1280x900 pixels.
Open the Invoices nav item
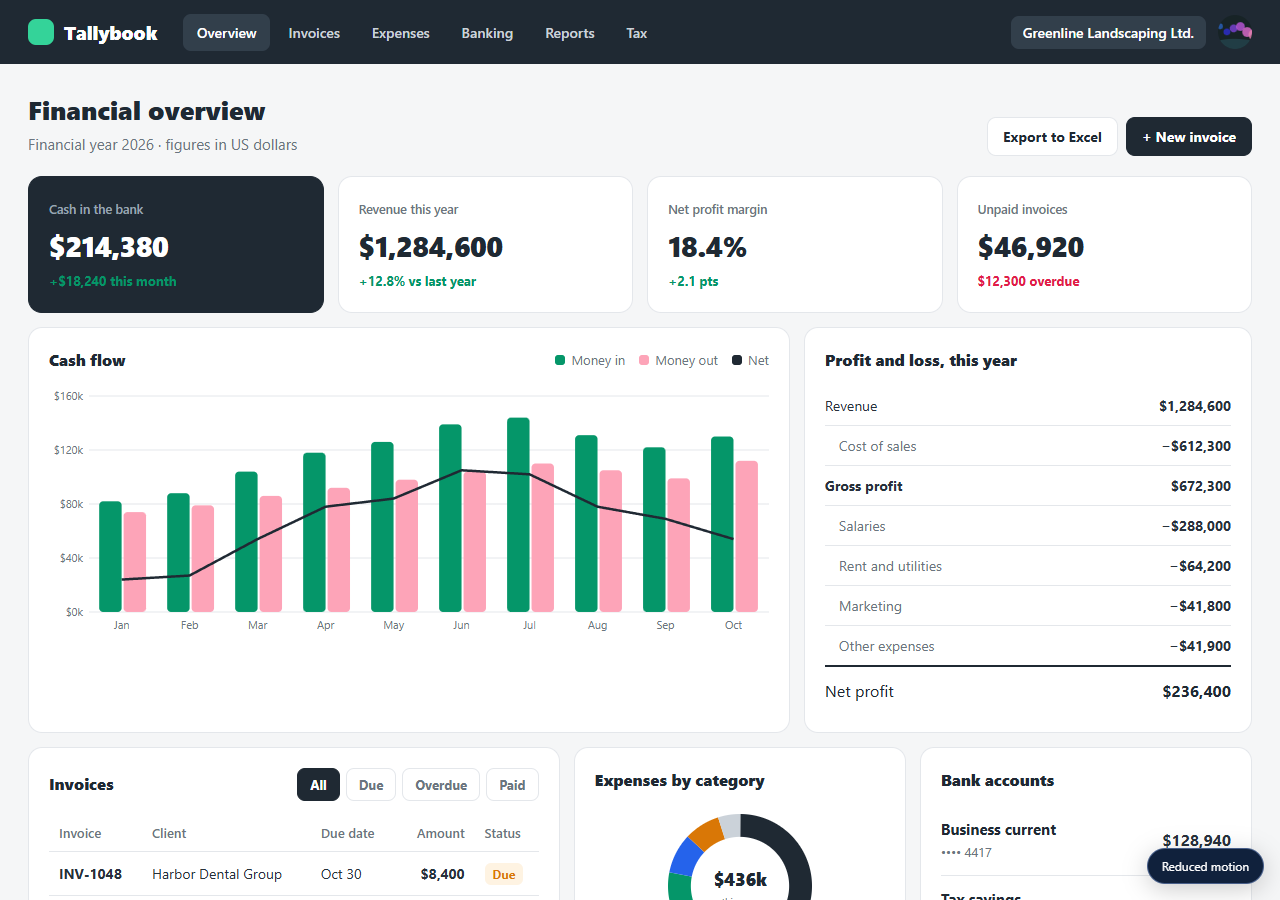(x=314, y=33)
